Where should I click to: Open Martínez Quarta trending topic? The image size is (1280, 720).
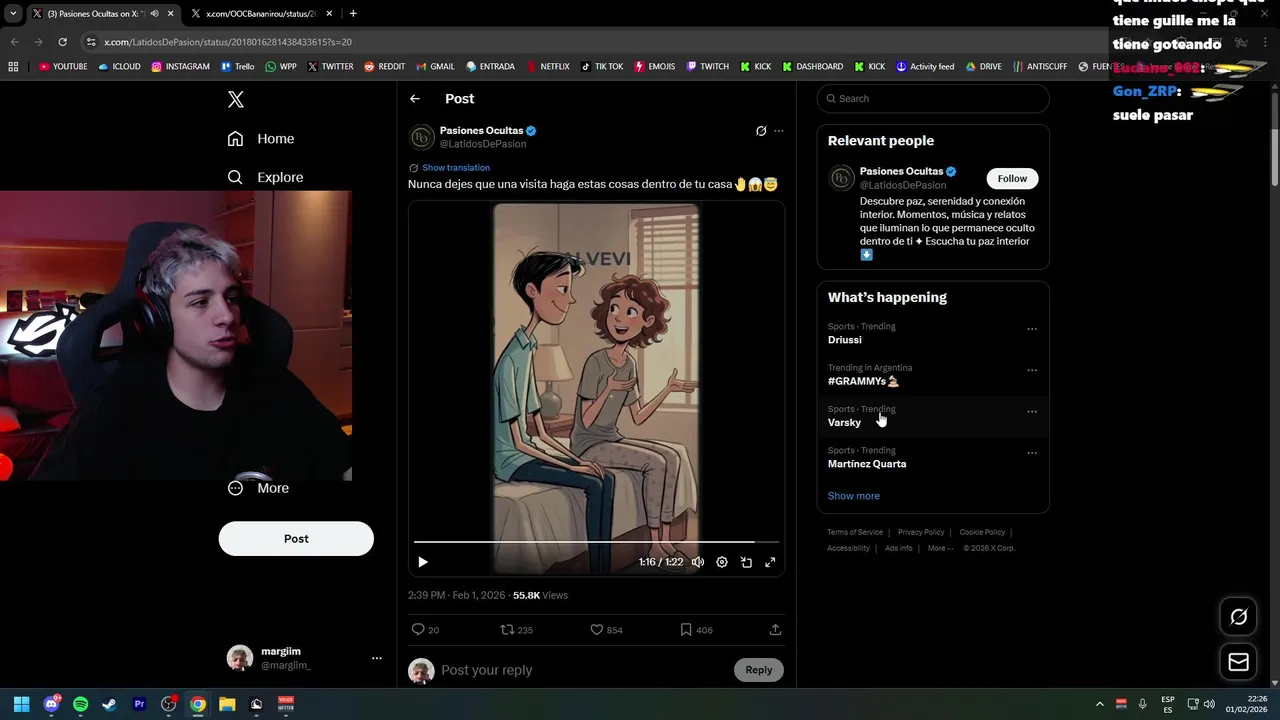[x=867, y=464]
